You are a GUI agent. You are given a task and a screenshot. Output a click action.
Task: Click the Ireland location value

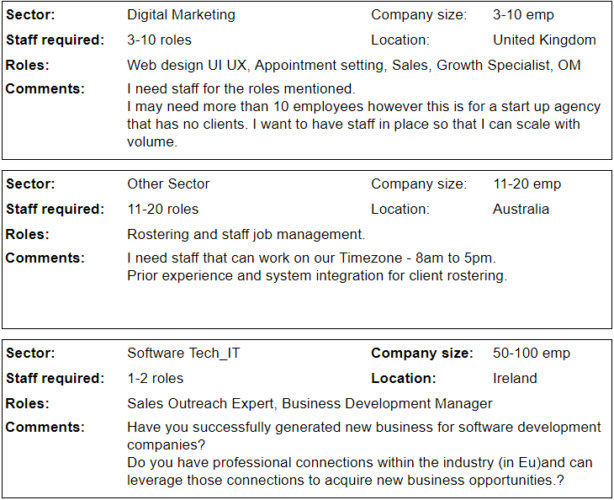[x=515, y=378]
